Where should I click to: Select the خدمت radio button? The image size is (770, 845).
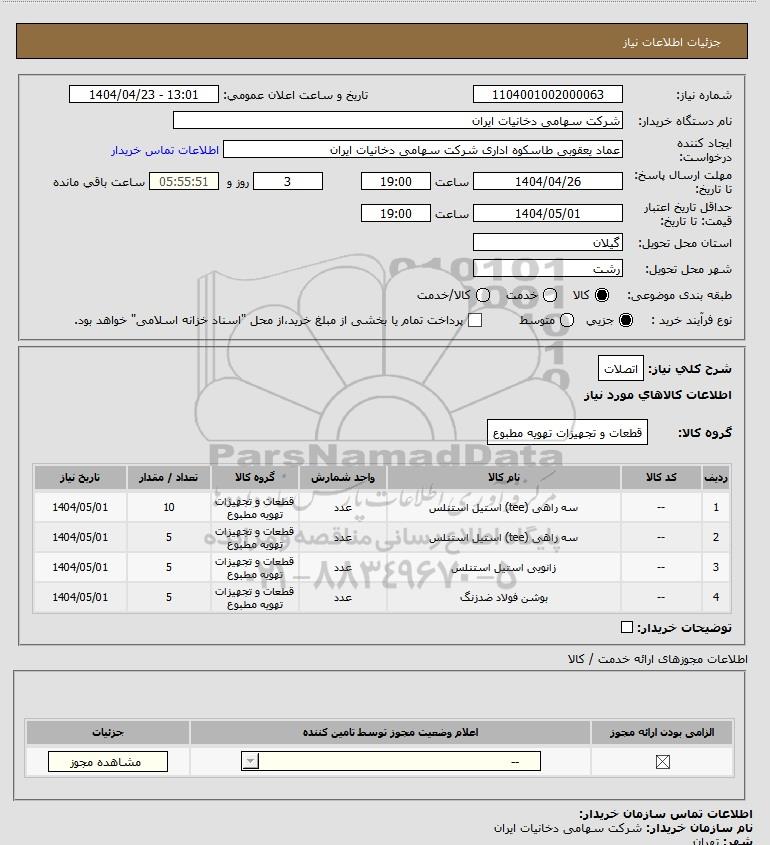(550, 295)
